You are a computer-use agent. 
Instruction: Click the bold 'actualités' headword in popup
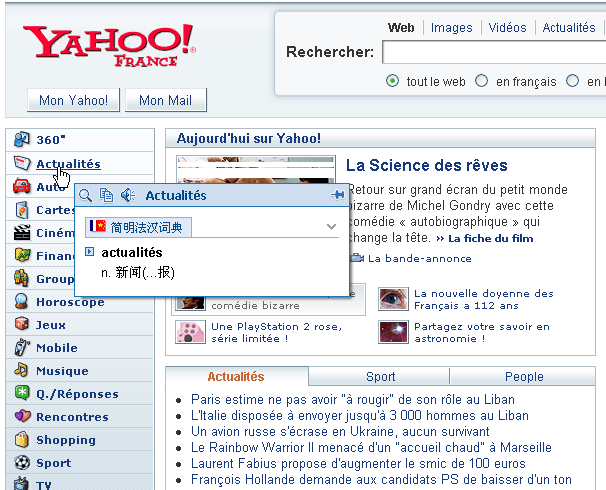(132, 252)
